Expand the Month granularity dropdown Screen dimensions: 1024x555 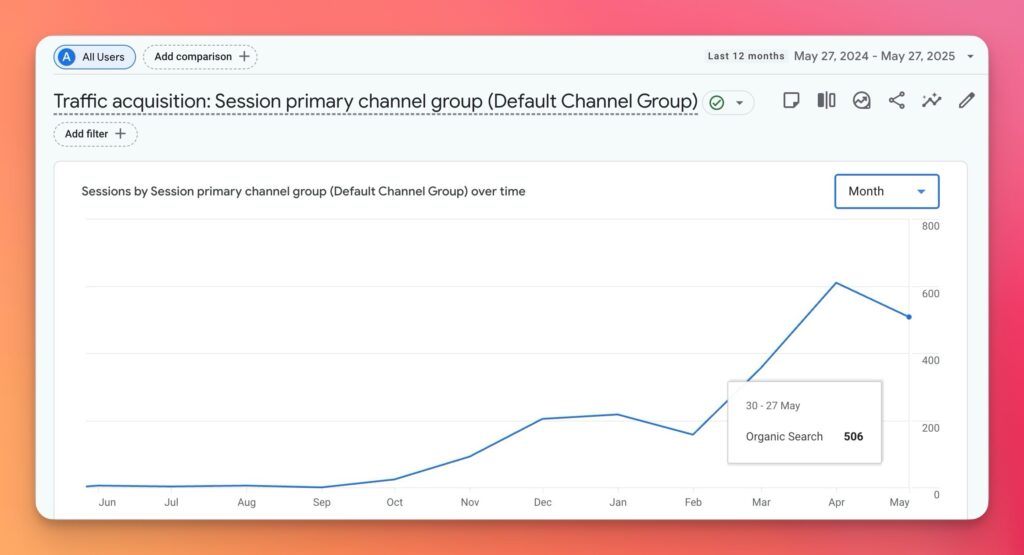(886, 191)
